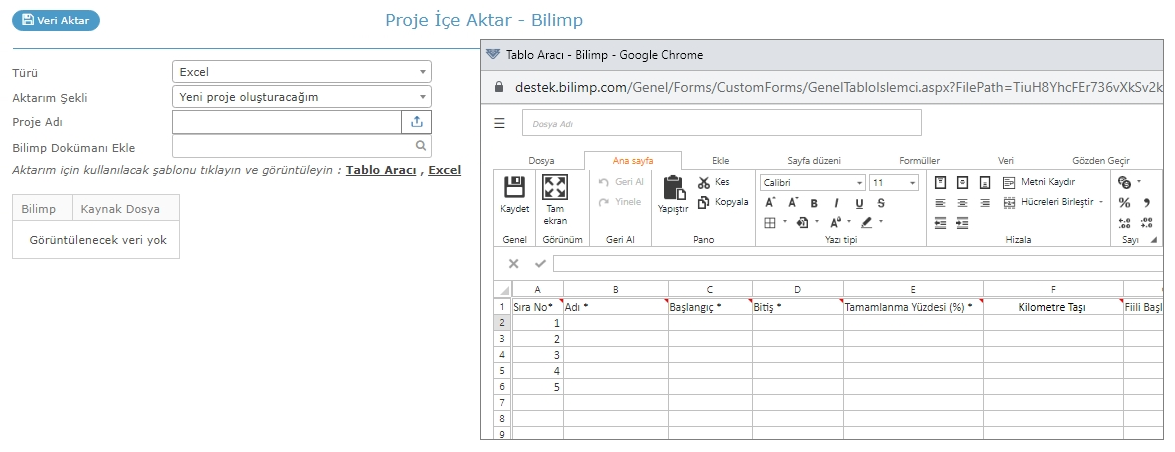The image size is (1175, 452).
Task: Click the Kaydet save icon in ribbon
Action: (514, 187)
